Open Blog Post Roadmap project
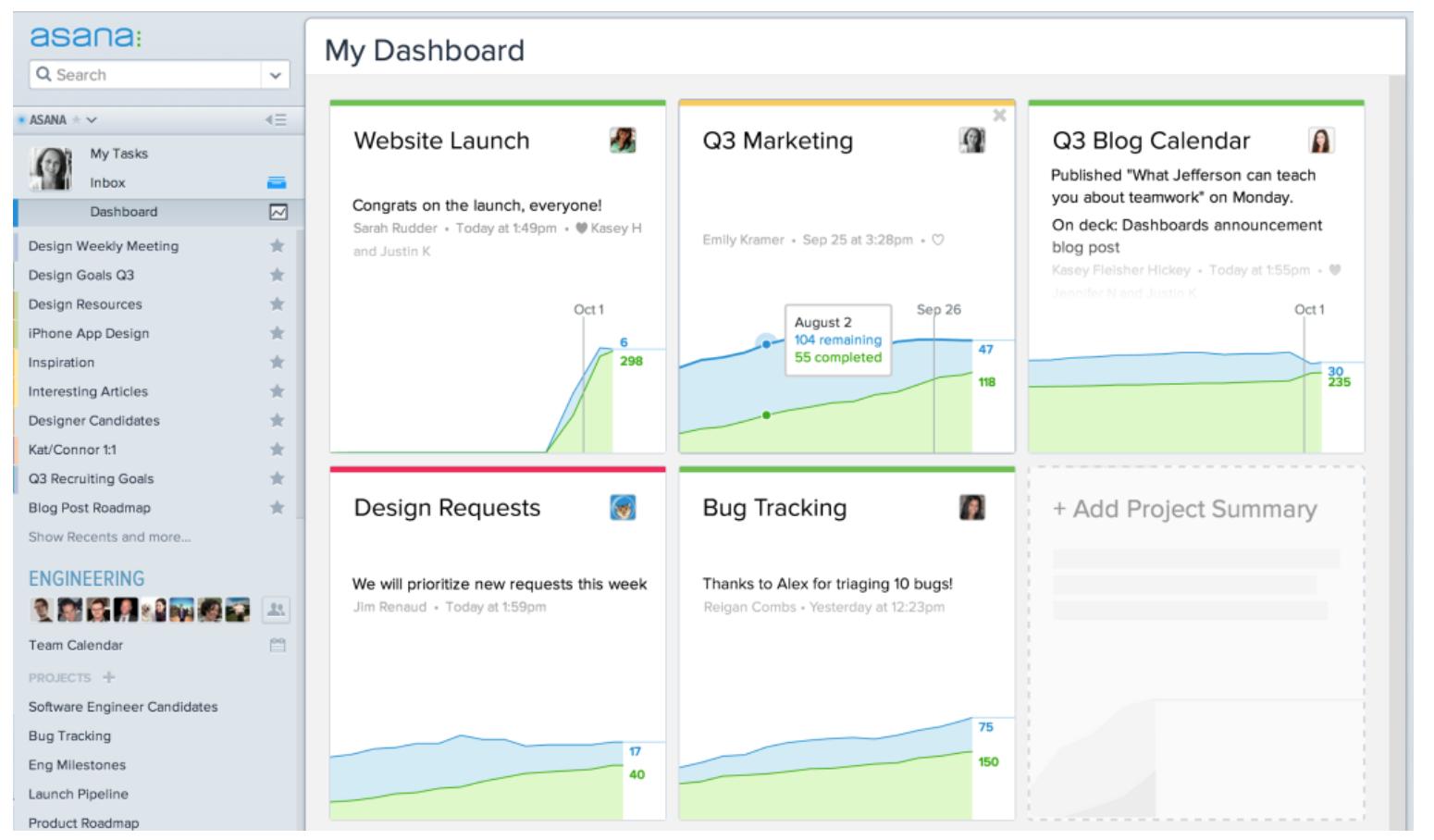Viewport: 1434px width, 840px height. (x=89, y=508)
